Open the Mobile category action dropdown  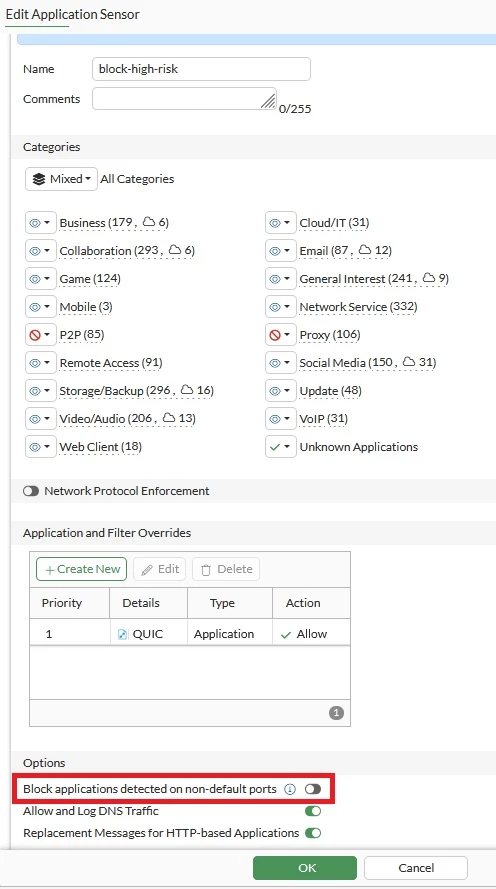41,307
